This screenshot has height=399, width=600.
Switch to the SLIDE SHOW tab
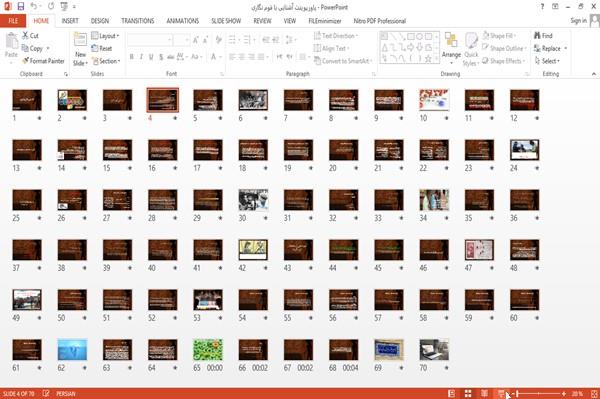point(226,21)
